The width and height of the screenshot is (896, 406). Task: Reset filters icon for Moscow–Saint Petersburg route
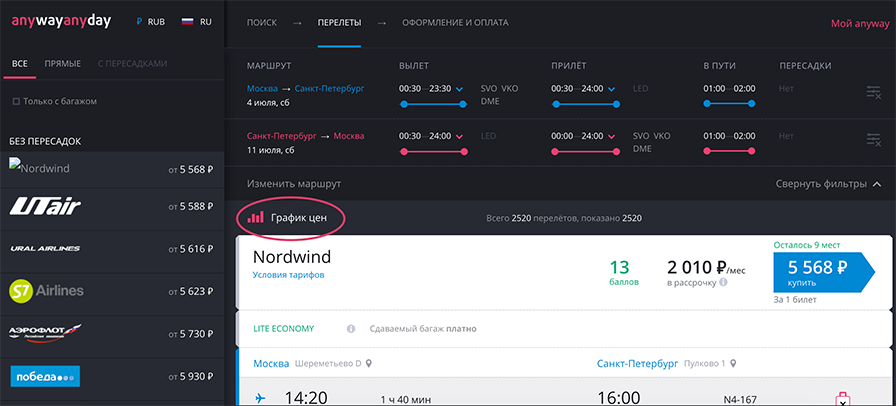pos(873,93)
